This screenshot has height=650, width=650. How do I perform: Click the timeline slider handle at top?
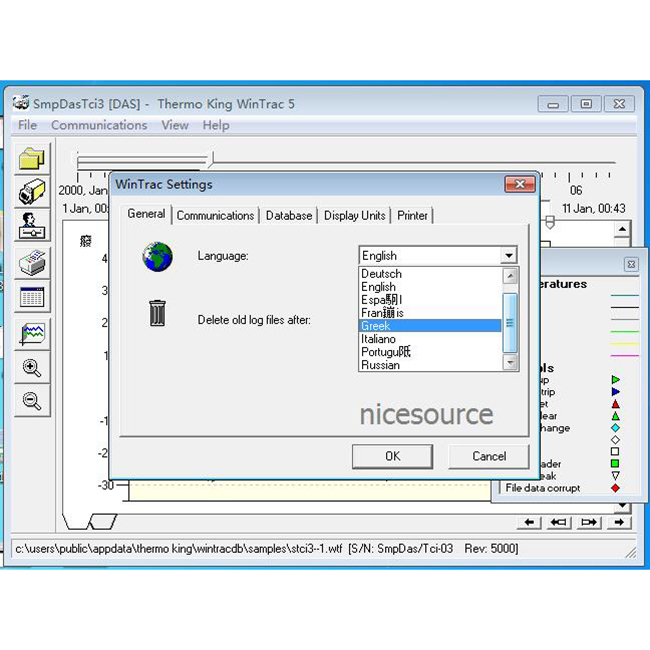(x=212, y=159)
